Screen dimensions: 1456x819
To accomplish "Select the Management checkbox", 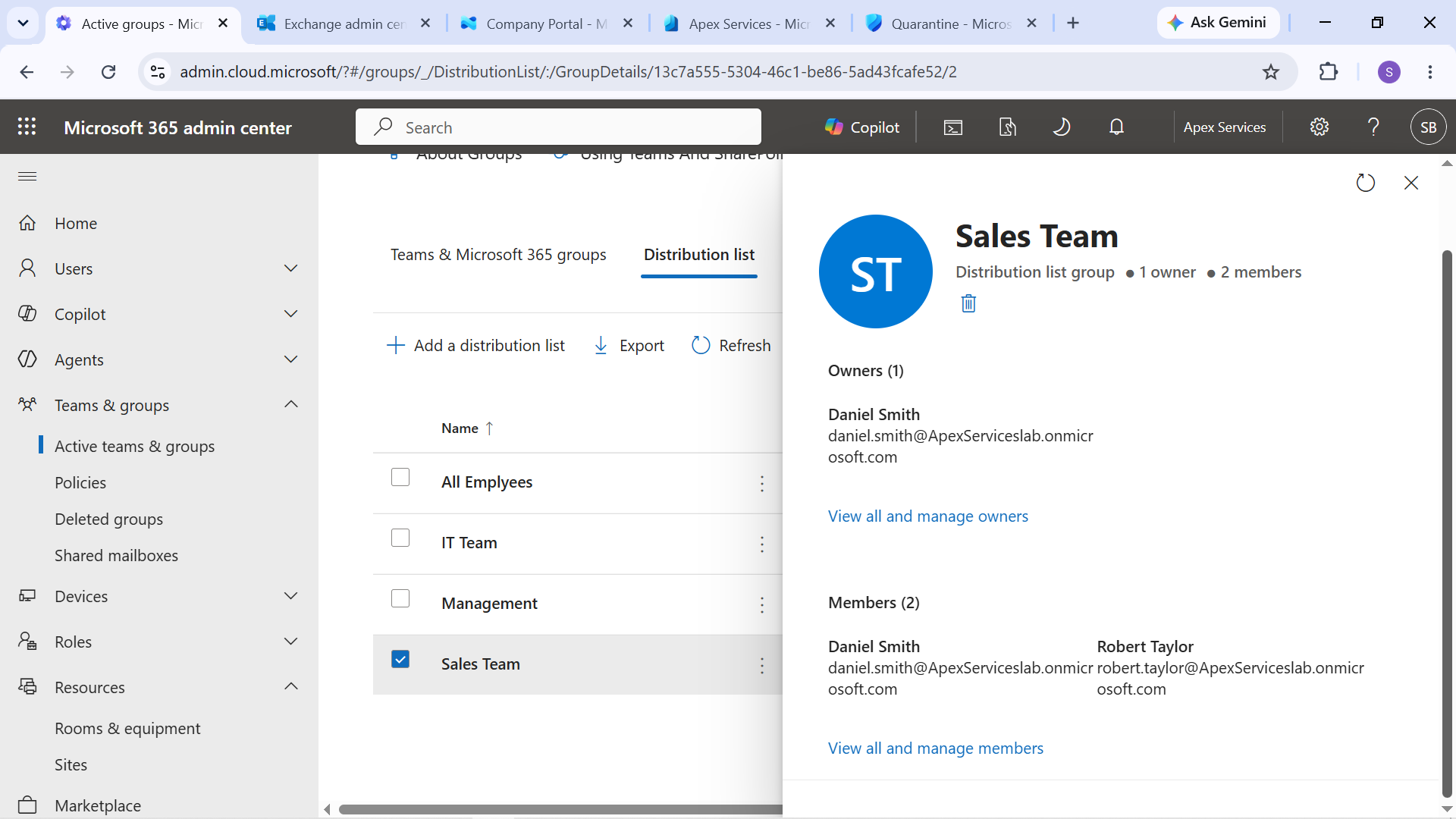I will click(400, 598).
